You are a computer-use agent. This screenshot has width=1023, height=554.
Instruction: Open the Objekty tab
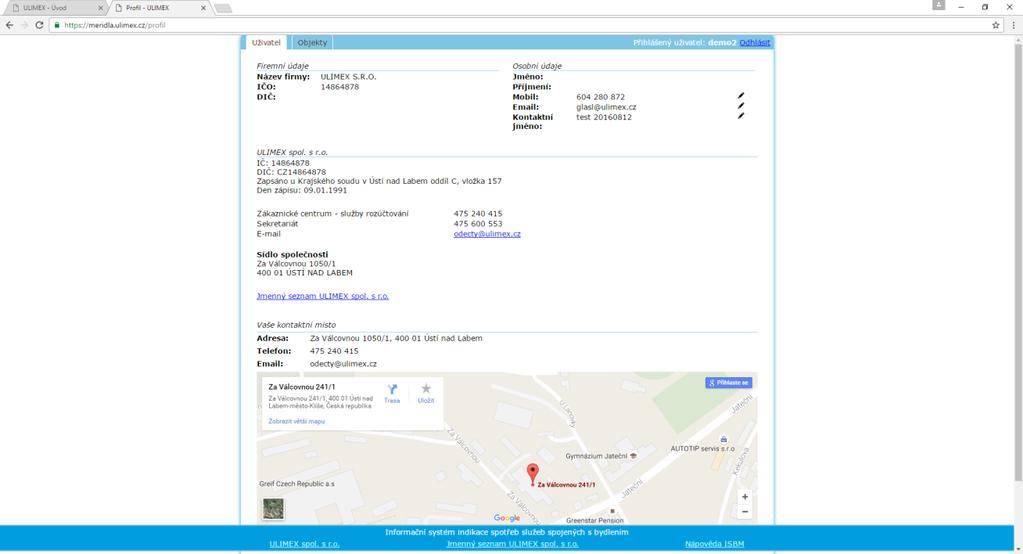[313, 42]
